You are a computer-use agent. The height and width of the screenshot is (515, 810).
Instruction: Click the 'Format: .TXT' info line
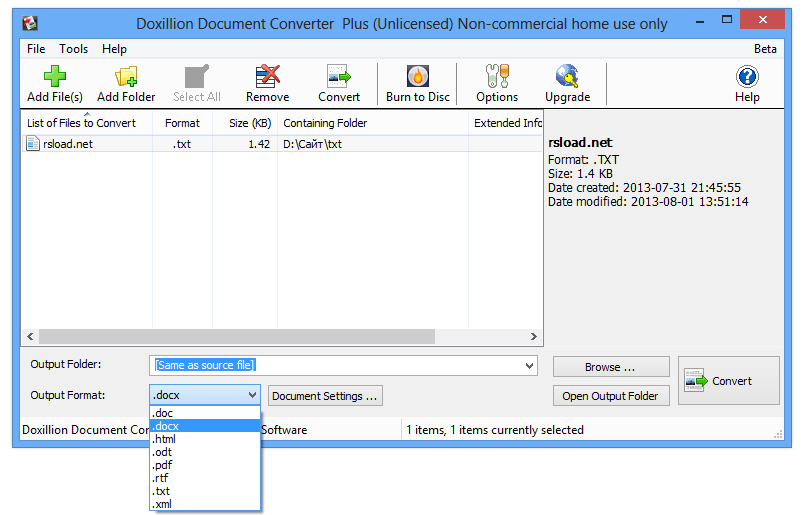click(x=583, y=160)
